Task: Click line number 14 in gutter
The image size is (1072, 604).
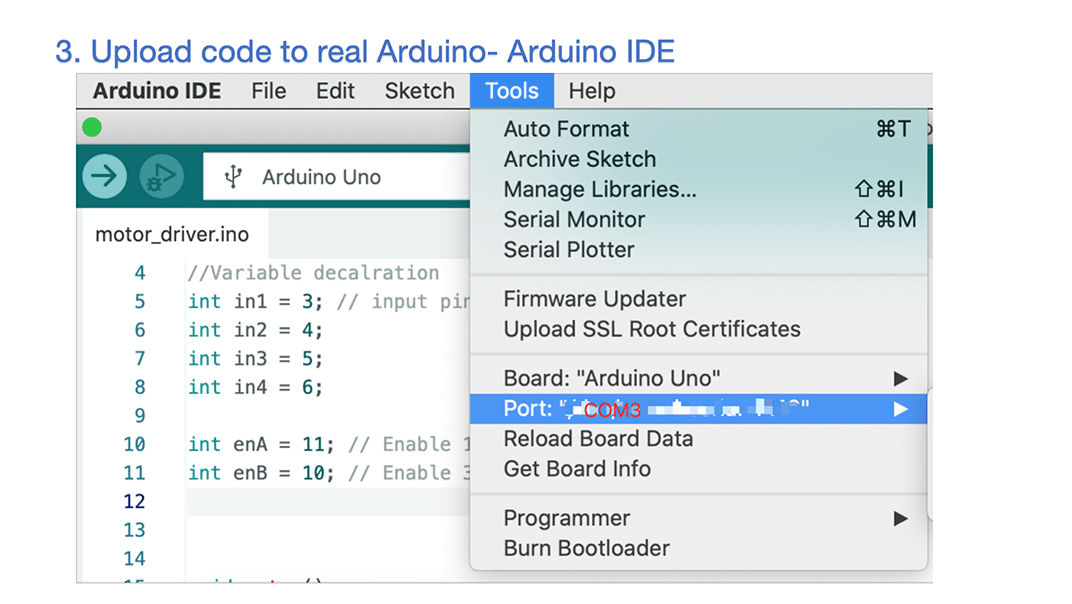Action: point(135,558)
